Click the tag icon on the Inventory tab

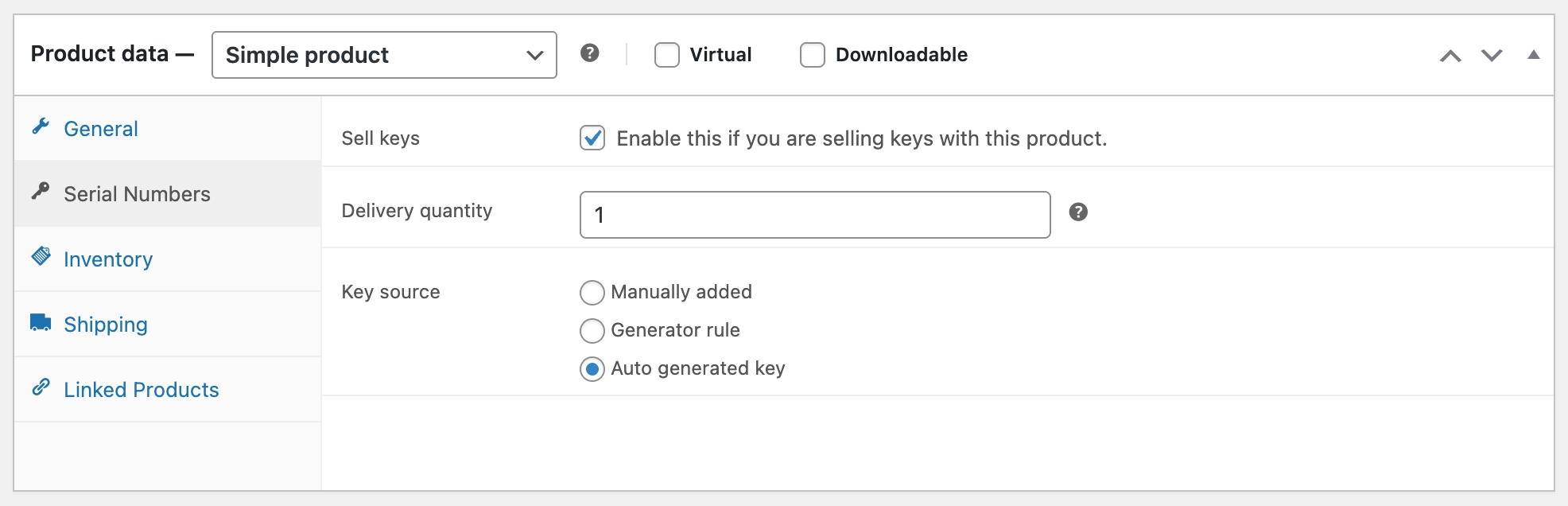41,259
